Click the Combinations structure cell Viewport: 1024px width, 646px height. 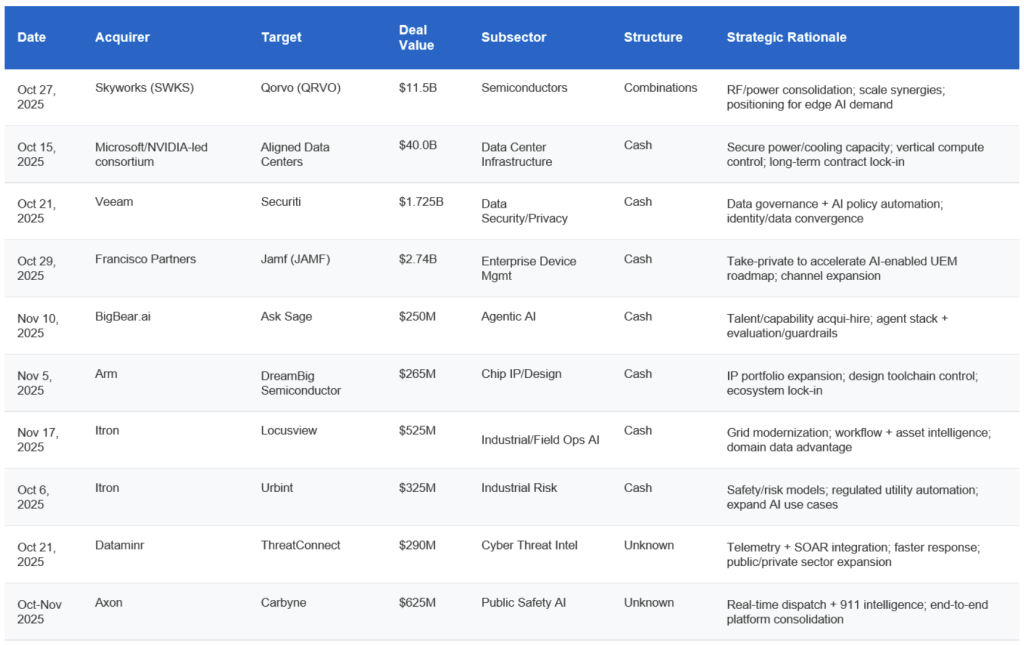(x=660, y=88)
